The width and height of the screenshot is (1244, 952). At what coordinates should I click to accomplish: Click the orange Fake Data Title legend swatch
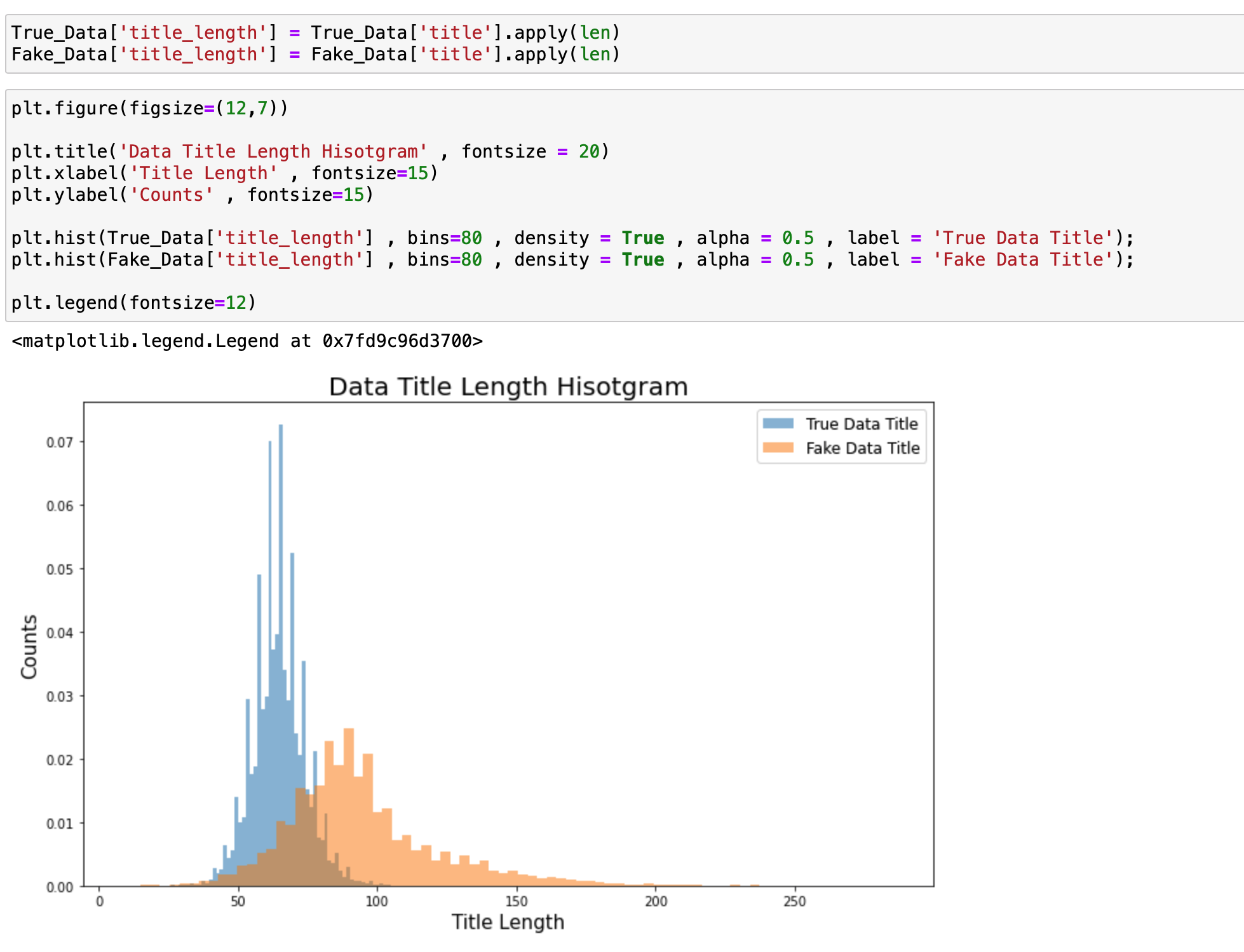[x=778, y=448]
